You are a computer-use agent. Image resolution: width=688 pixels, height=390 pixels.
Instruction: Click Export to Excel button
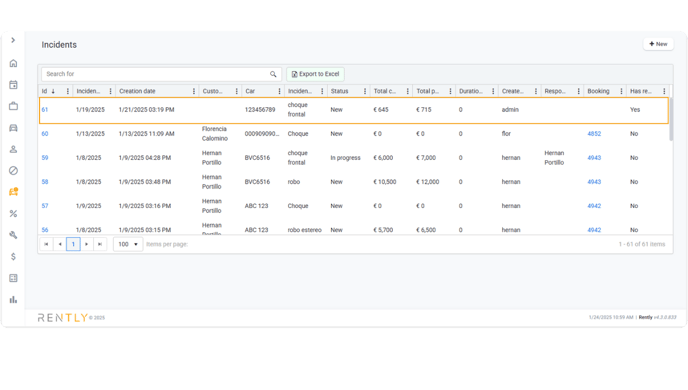coord(315,74)
